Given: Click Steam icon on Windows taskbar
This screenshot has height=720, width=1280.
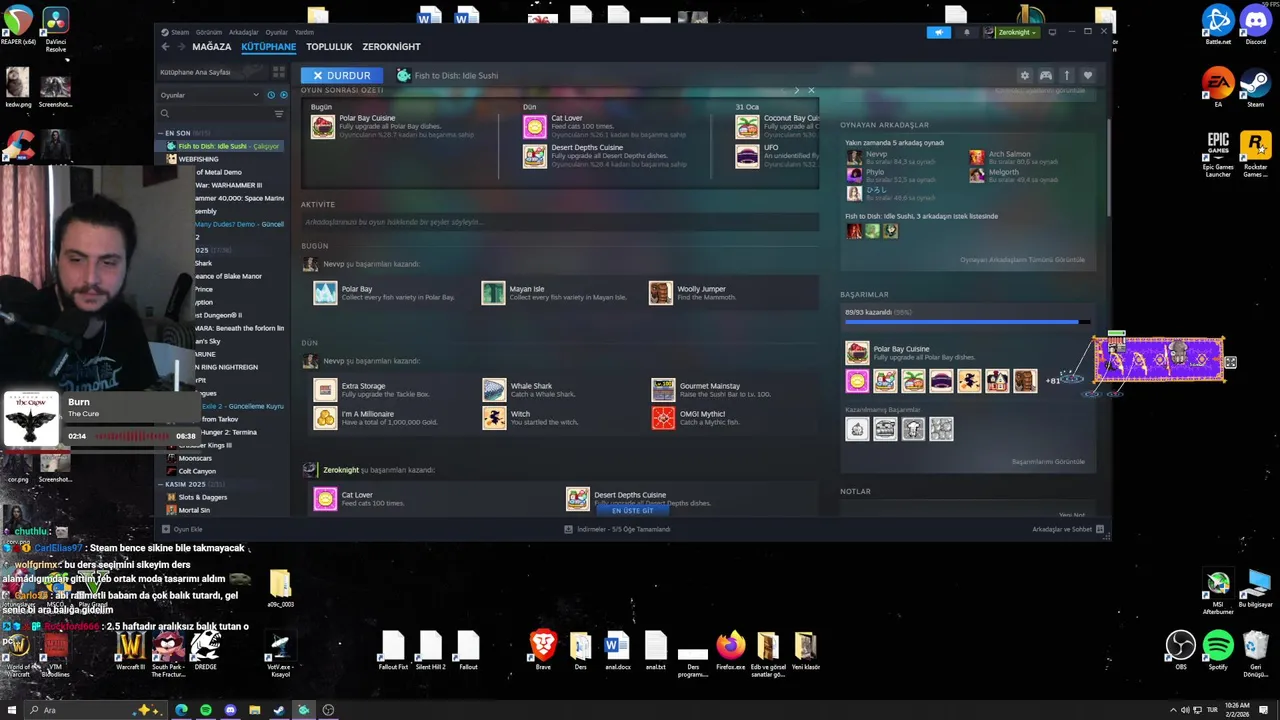Looking at the screenshot, I should pos(279,710).
